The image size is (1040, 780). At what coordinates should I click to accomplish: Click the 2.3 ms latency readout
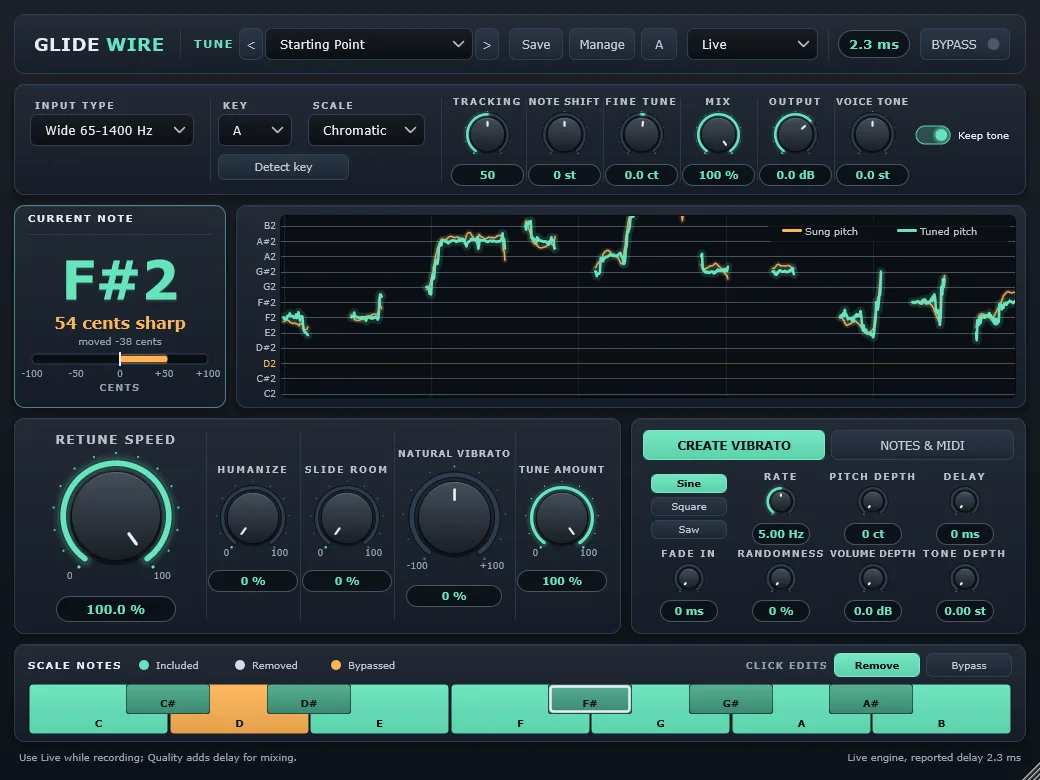click(x=874, y=44)
